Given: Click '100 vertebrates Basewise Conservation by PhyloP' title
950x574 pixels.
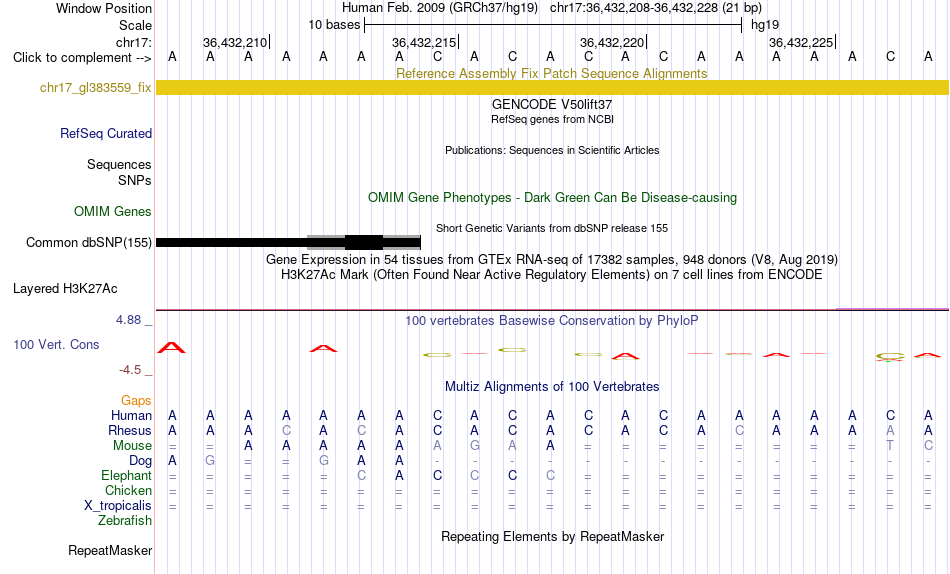Looking at the screenshot, I should [552, 321].
